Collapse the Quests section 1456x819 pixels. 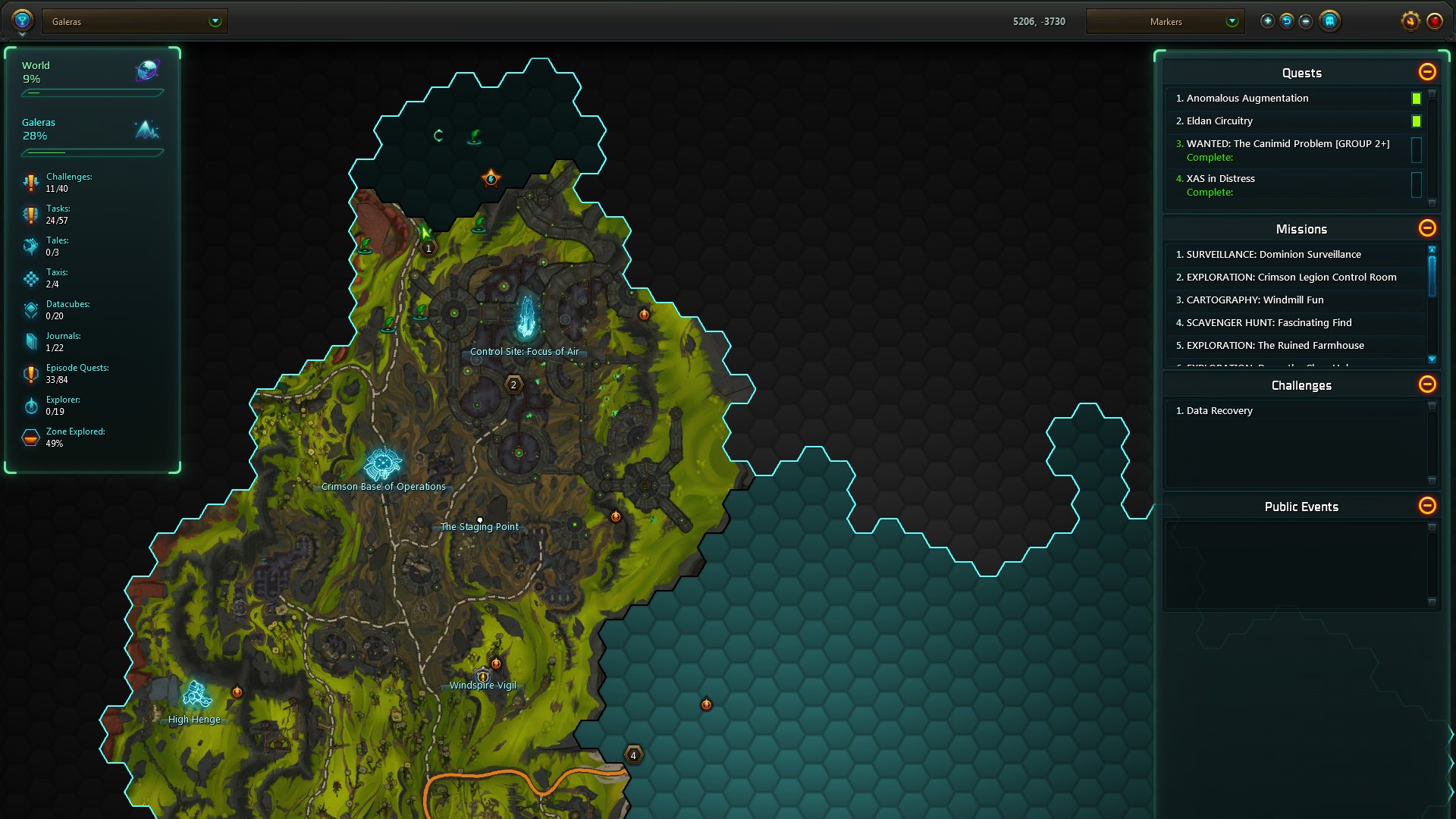pyautogui.click(x=1427, y=72)
